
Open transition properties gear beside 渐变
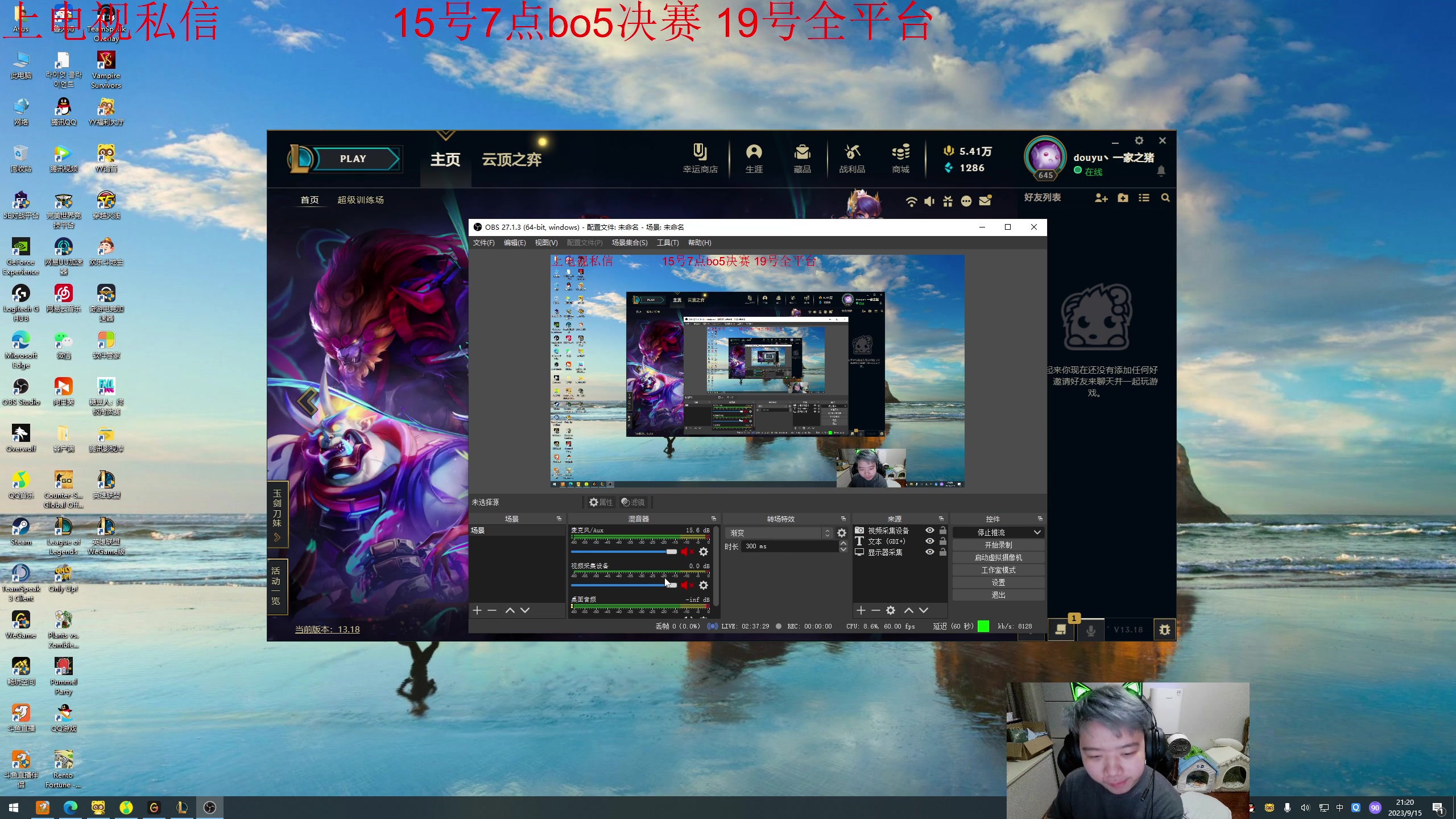842,533
